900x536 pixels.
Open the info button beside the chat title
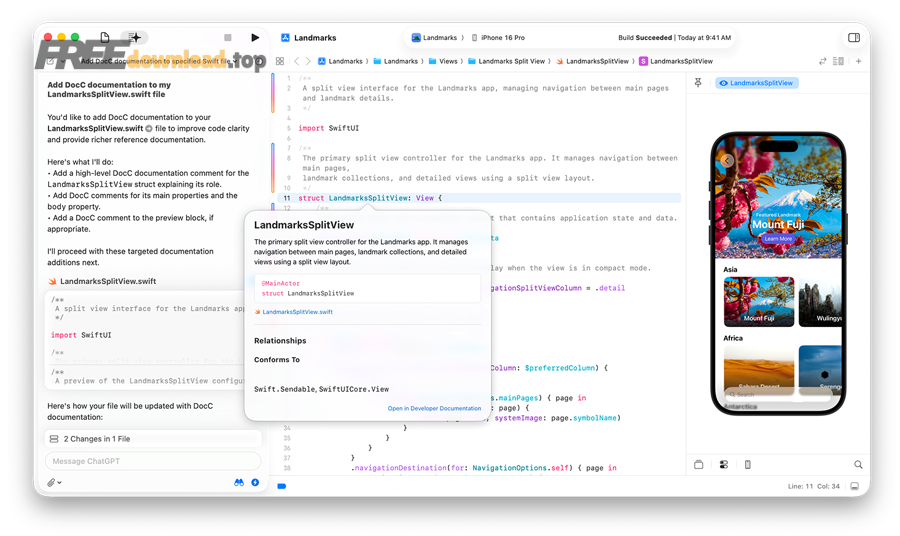coord(259,61)
